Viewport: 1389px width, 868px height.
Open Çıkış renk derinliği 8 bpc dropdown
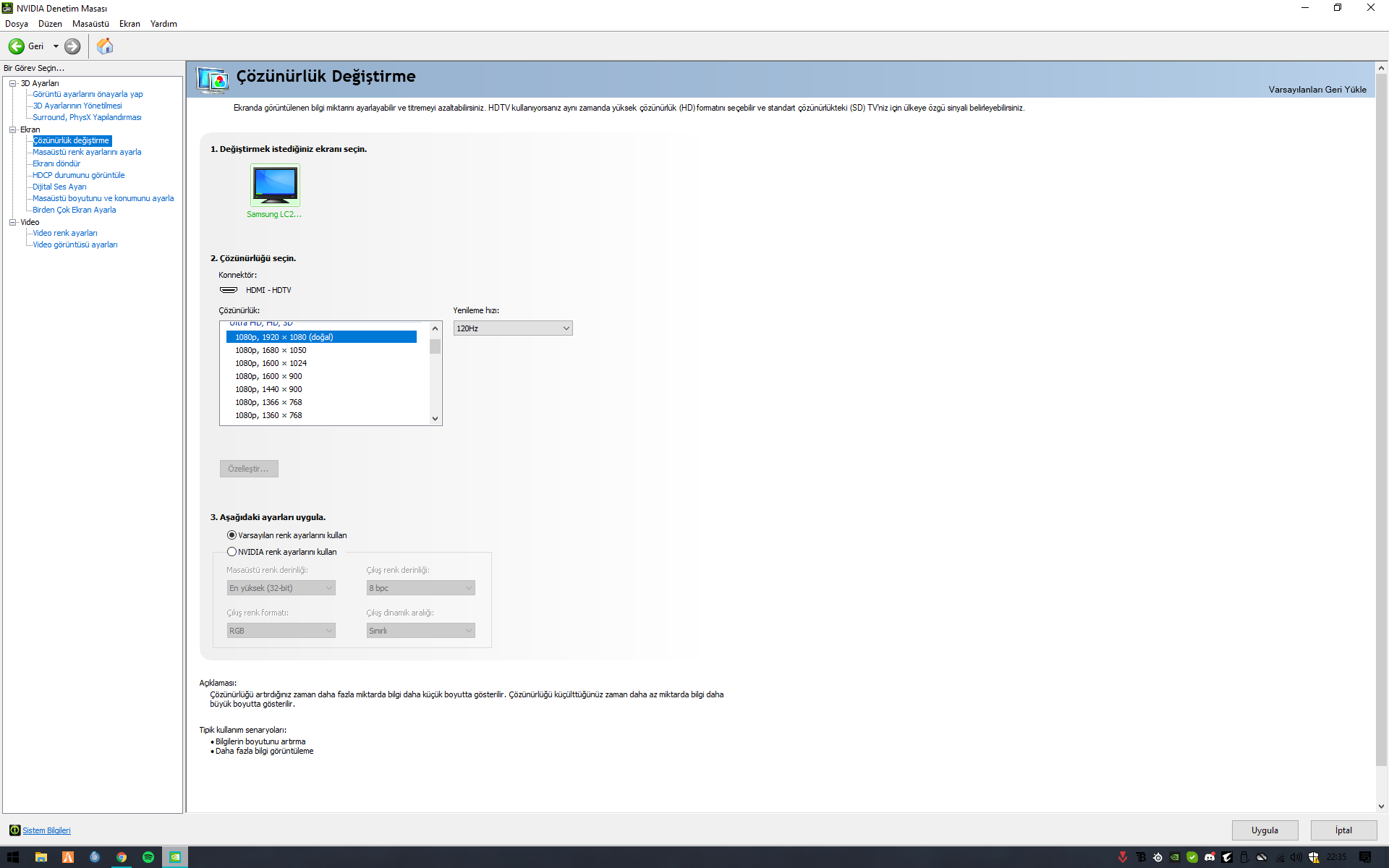(x=420, y=588)
